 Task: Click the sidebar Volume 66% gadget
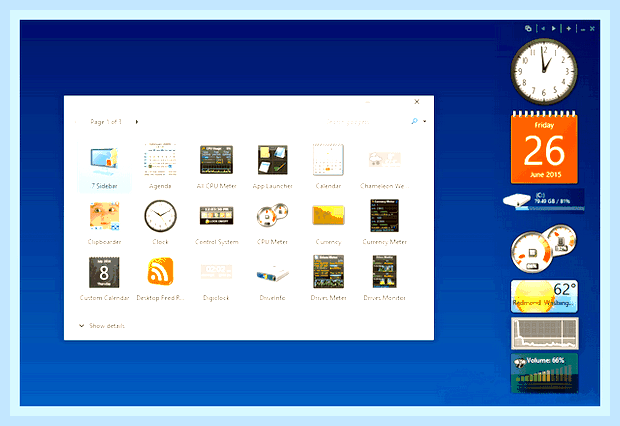point(544,373)
